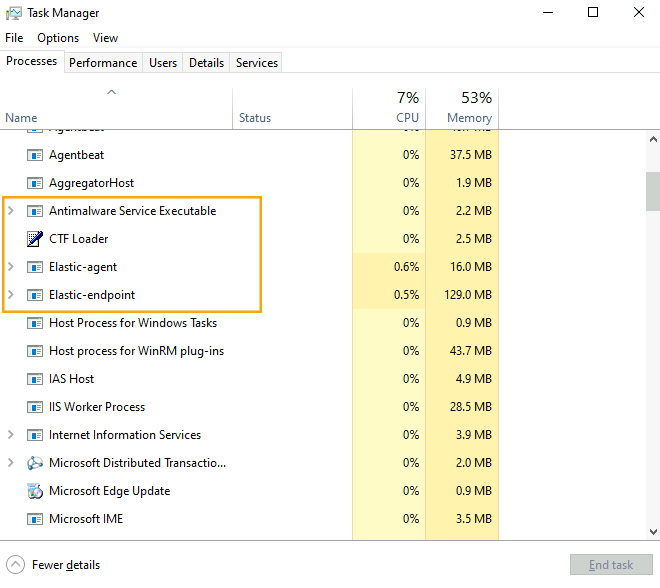Screen dimensions: 660x588
Task: Expand Antimalware Service Executable process group
Action: [11, 211]
